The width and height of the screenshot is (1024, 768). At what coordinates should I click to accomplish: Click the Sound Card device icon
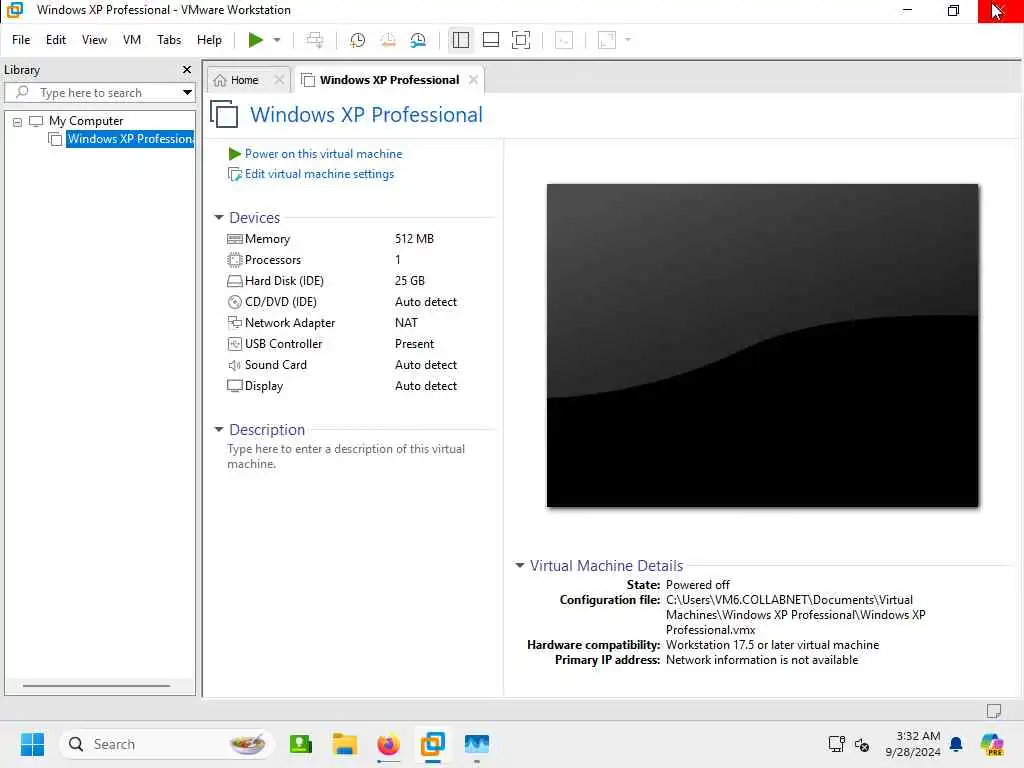[234, 364]
